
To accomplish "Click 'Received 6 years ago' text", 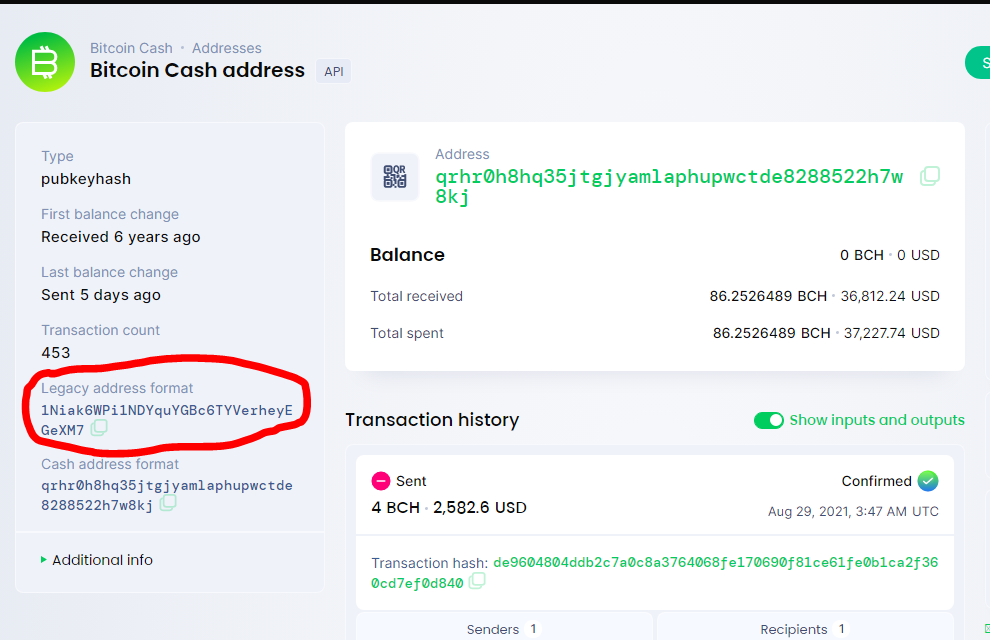I will tap(121, 237).
